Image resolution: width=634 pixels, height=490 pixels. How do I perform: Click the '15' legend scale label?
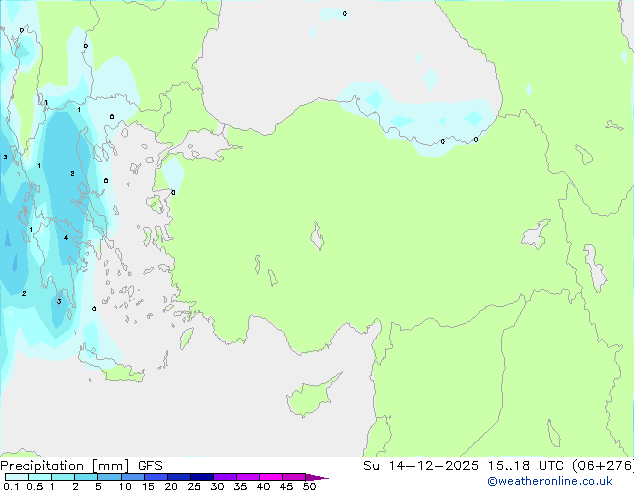point(148,486)
